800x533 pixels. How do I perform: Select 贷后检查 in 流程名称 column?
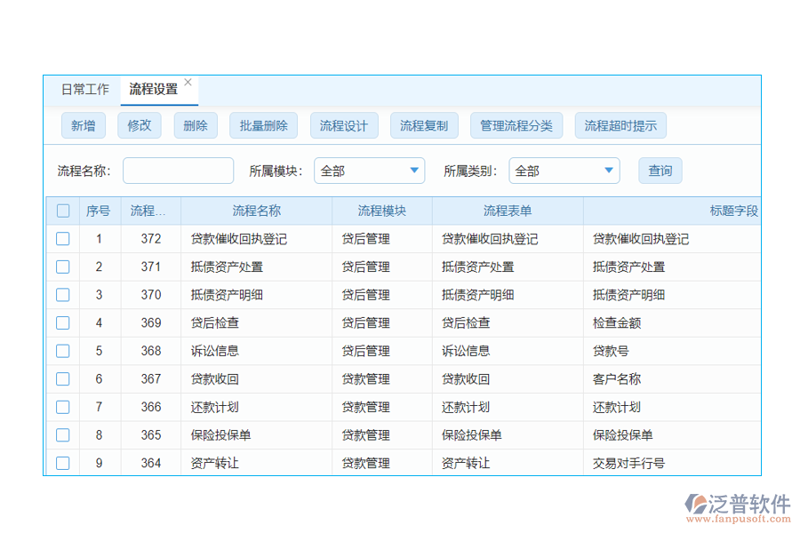point(215,323)
